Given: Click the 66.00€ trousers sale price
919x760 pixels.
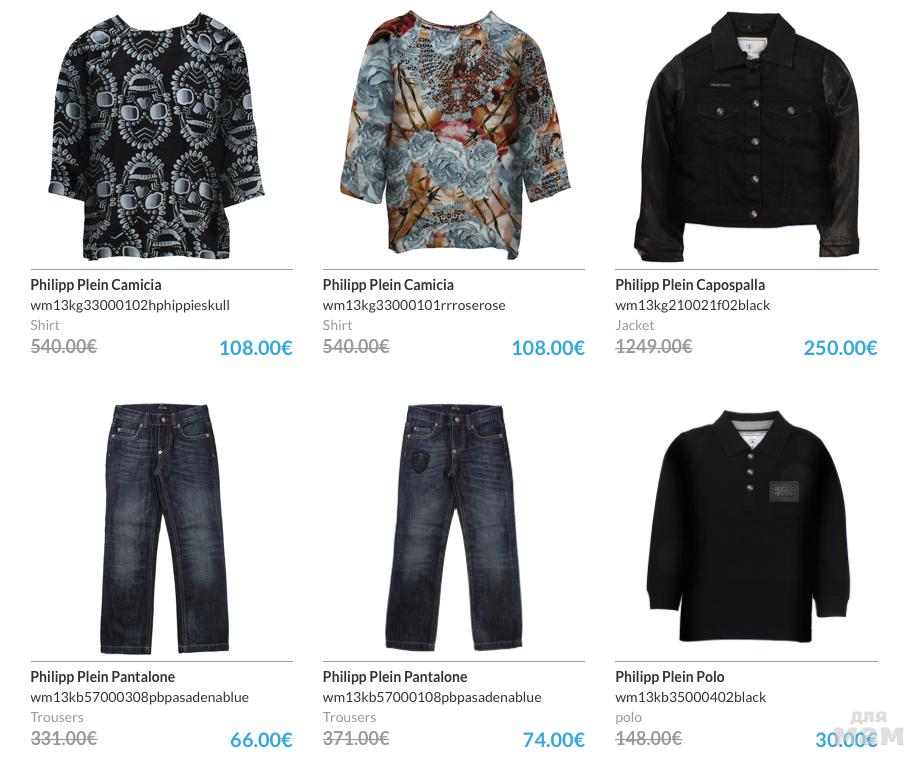Looking at the screenshot, I should 261,740.
